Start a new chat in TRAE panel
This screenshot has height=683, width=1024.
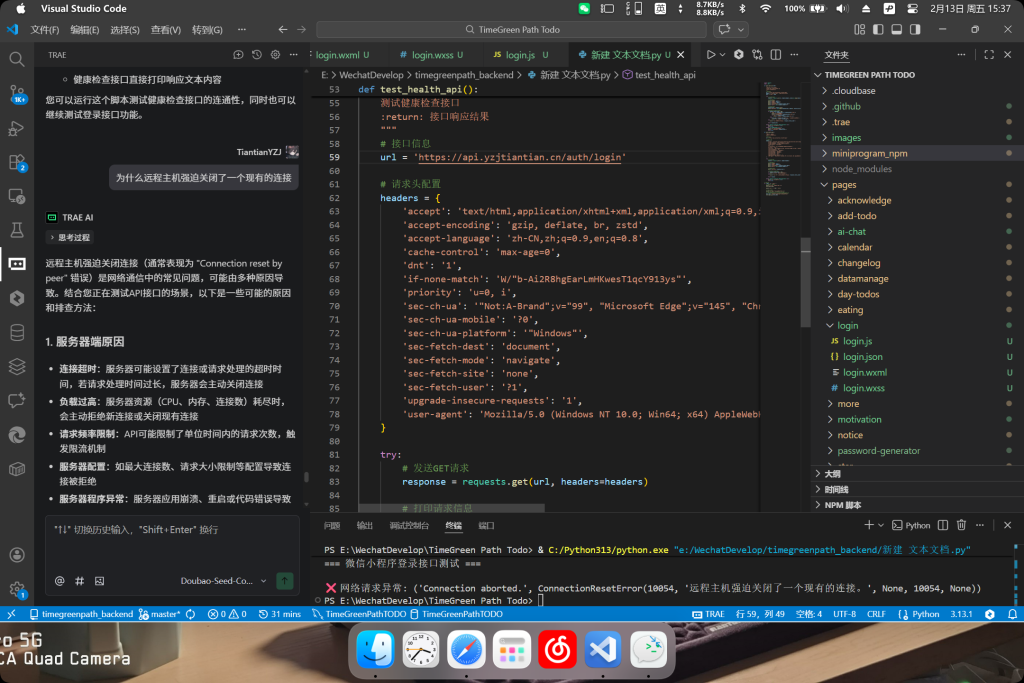238,55
